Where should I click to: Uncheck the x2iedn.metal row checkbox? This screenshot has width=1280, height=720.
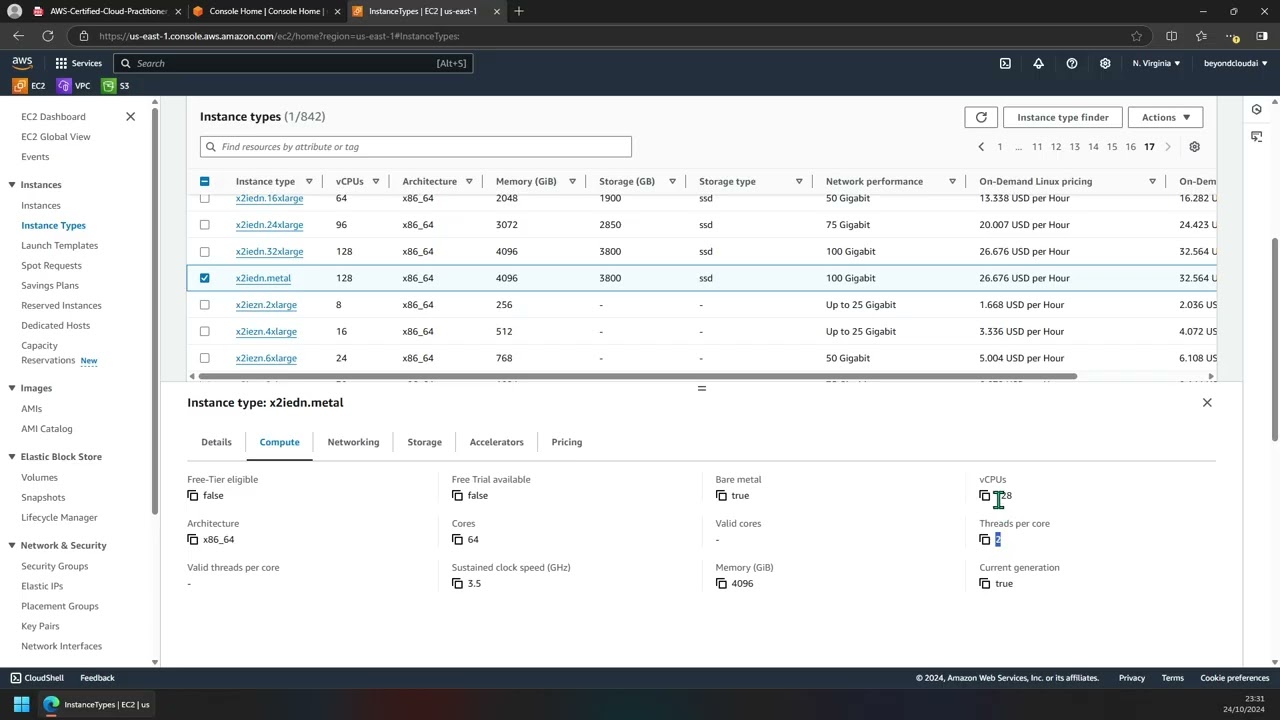point(204,278)
